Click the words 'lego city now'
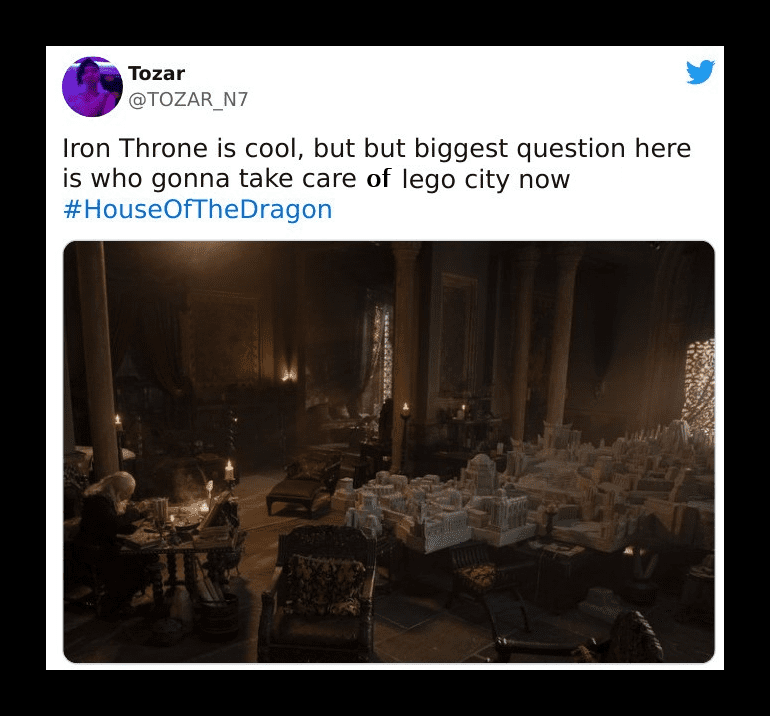 (486, 179)
